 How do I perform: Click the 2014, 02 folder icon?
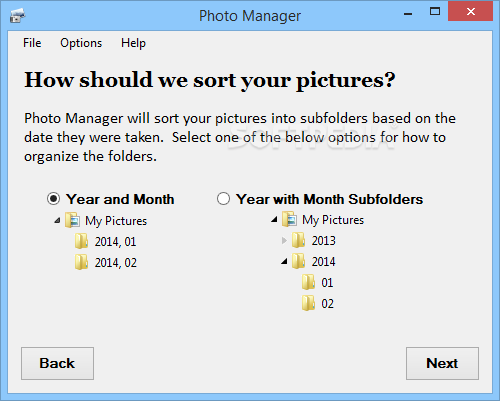click(x=82, y=262)
